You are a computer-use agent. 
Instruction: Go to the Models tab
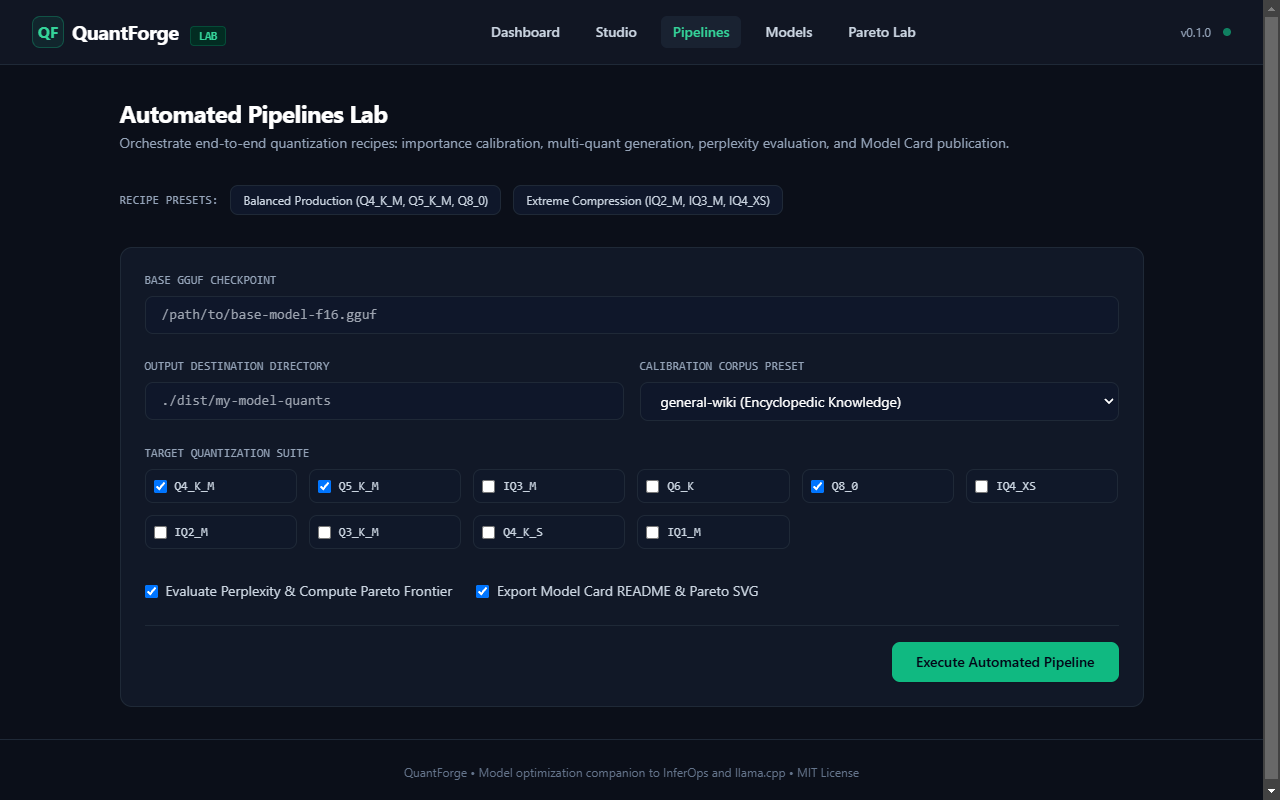click(x=789, y=32)
